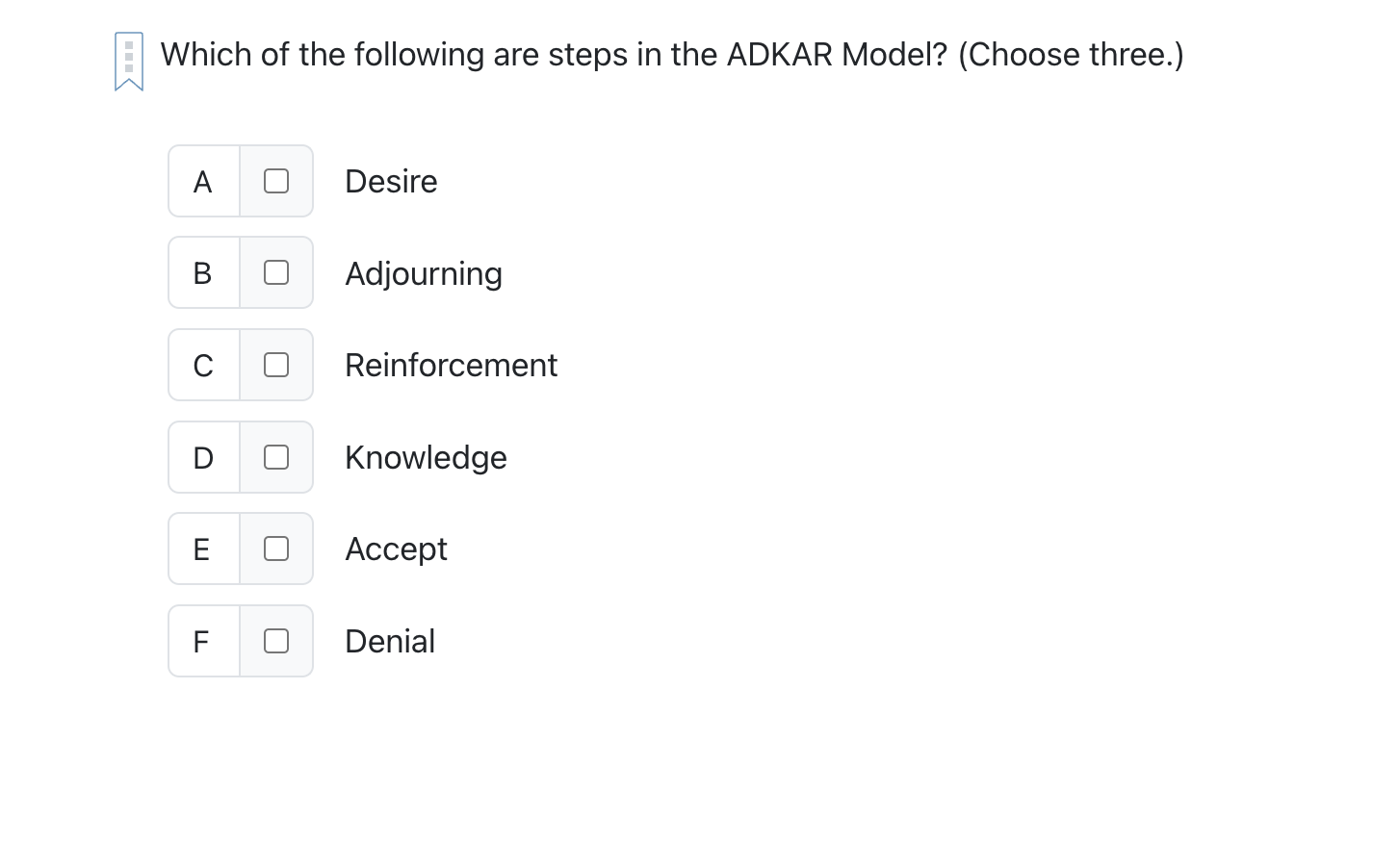
Task: Check the Adjourning checkbox
Action: tap(276, 272)
